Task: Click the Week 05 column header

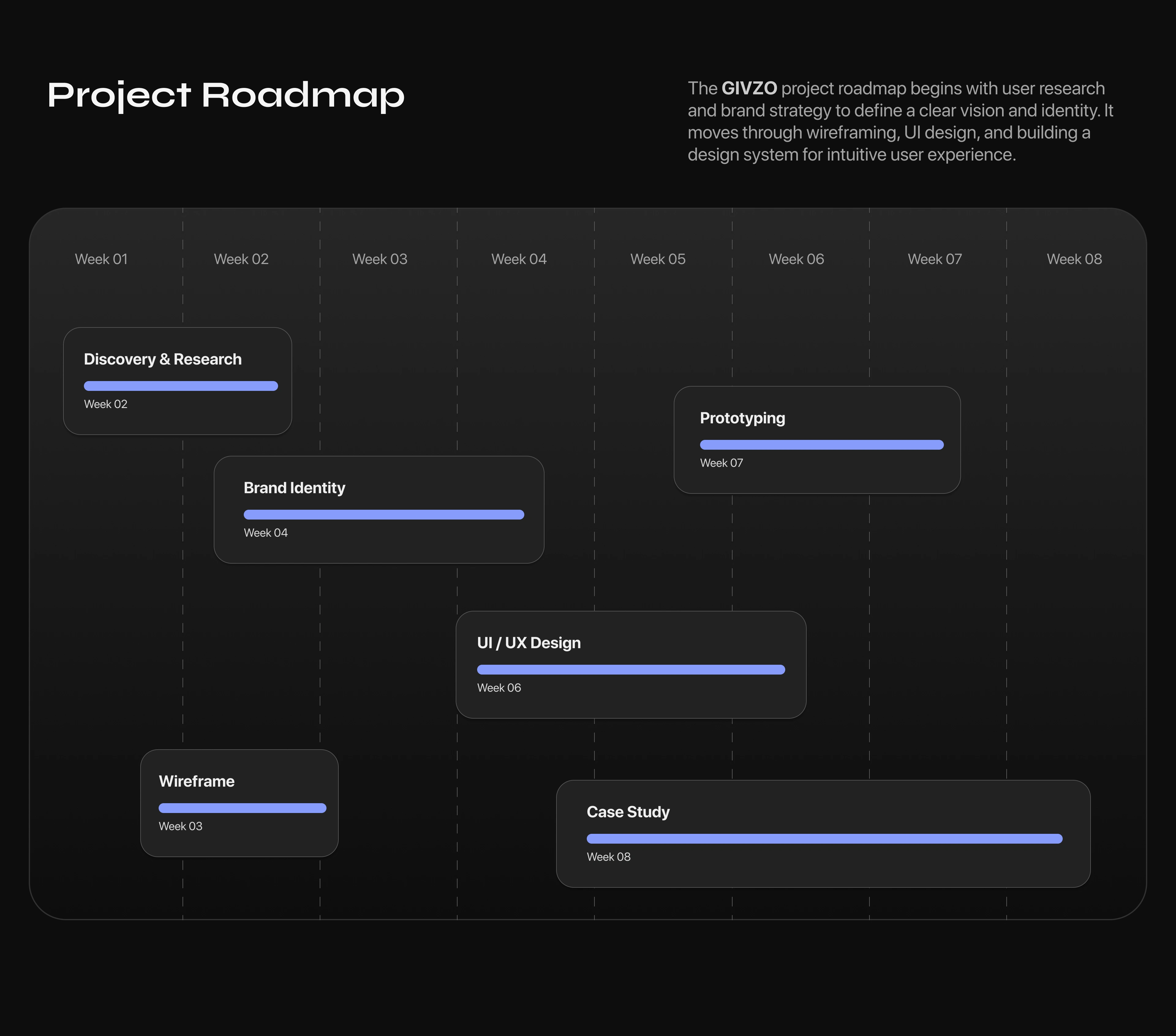Action: (x=658, y=259)
